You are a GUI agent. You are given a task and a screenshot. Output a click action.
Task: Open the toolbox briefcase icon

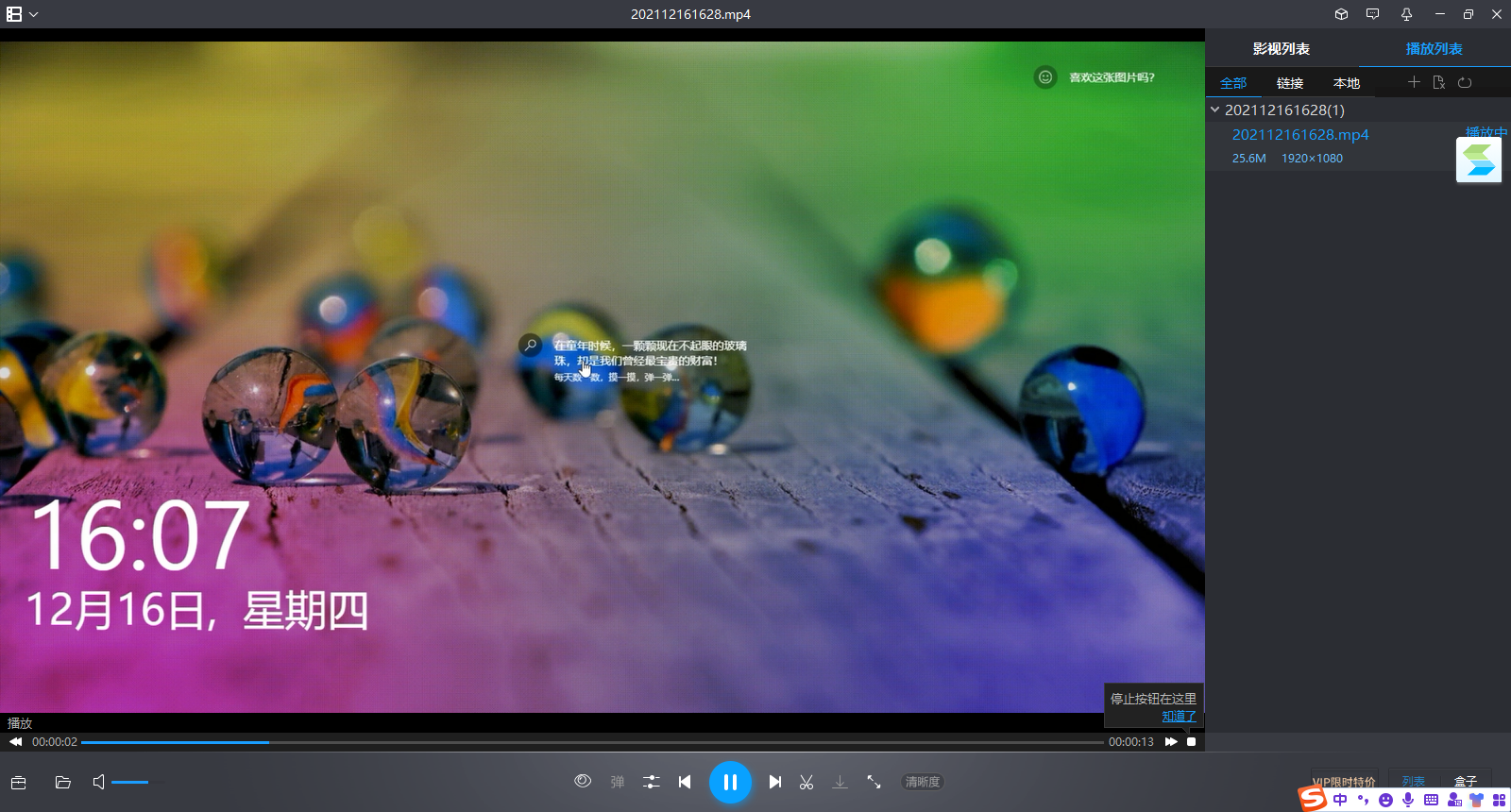click(19, 782)
